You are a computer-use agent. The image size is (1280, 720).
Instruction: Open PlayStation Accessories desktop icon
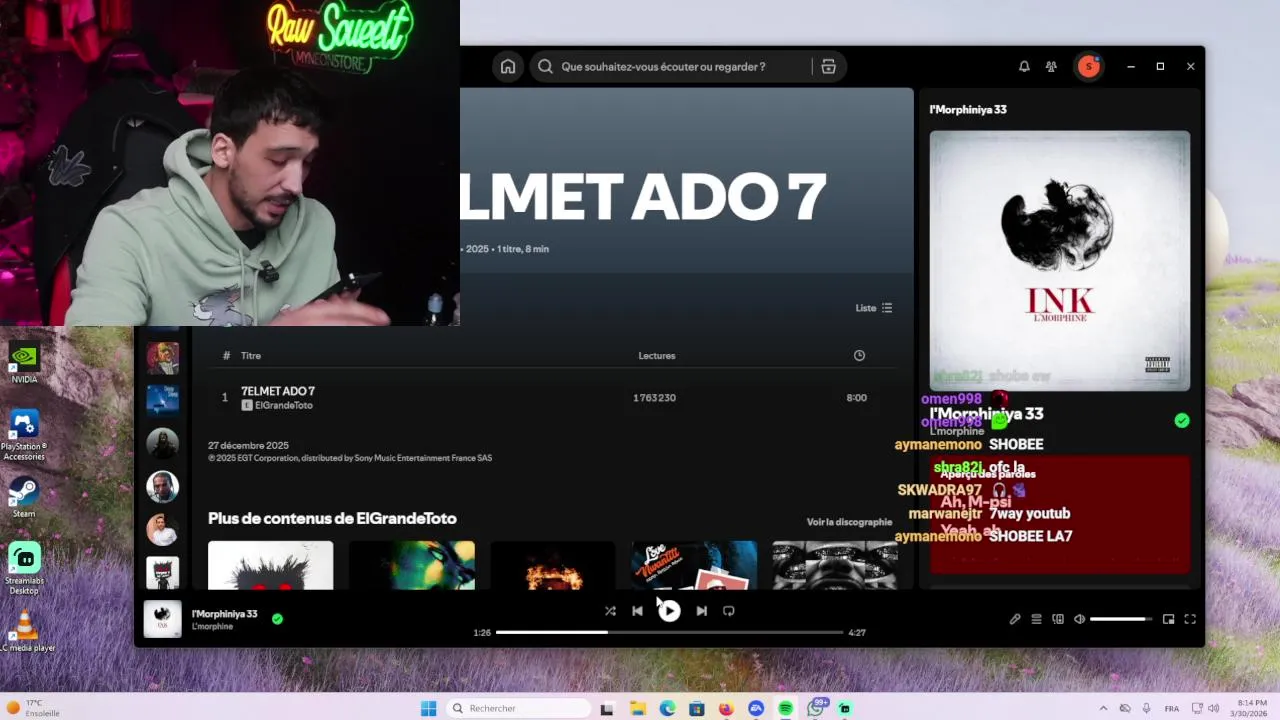click(24, 435)
